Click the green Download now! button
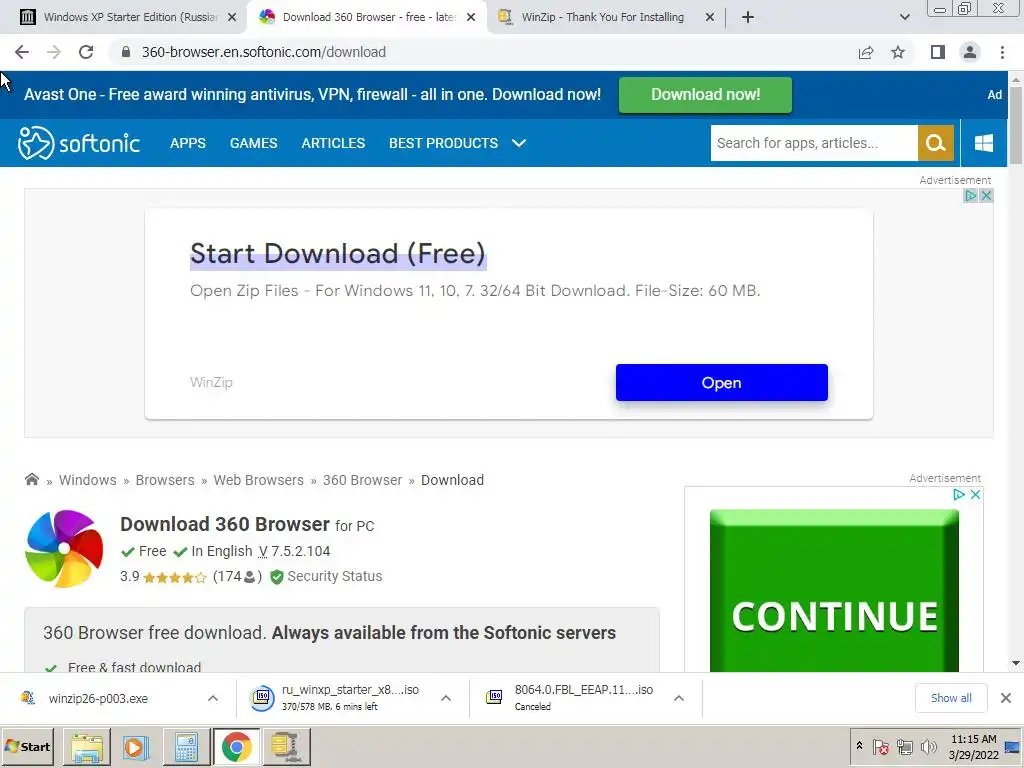 coord(705,95)
